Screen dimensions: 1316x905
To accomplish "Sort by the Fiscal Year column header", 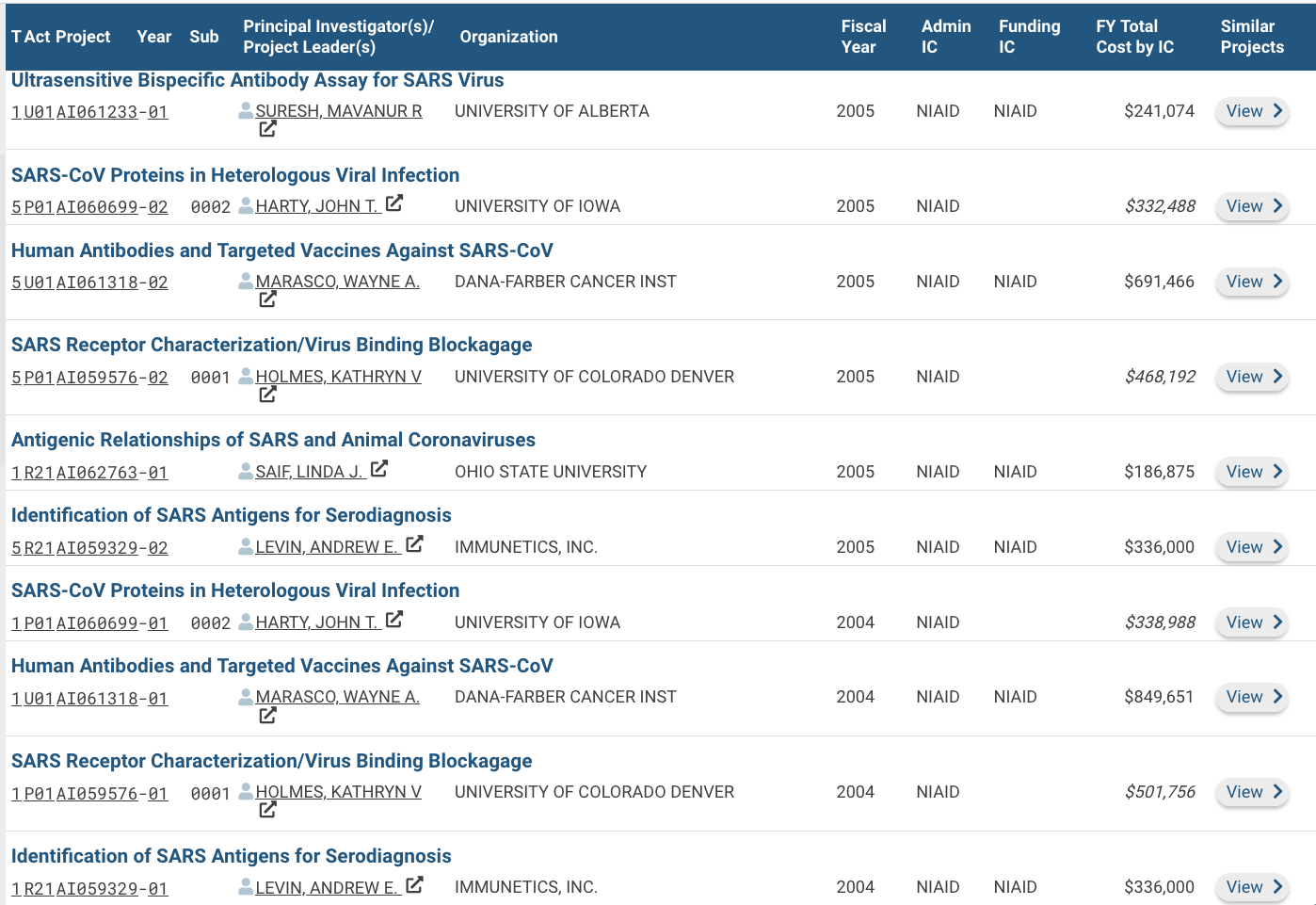I will coord(862,37).
